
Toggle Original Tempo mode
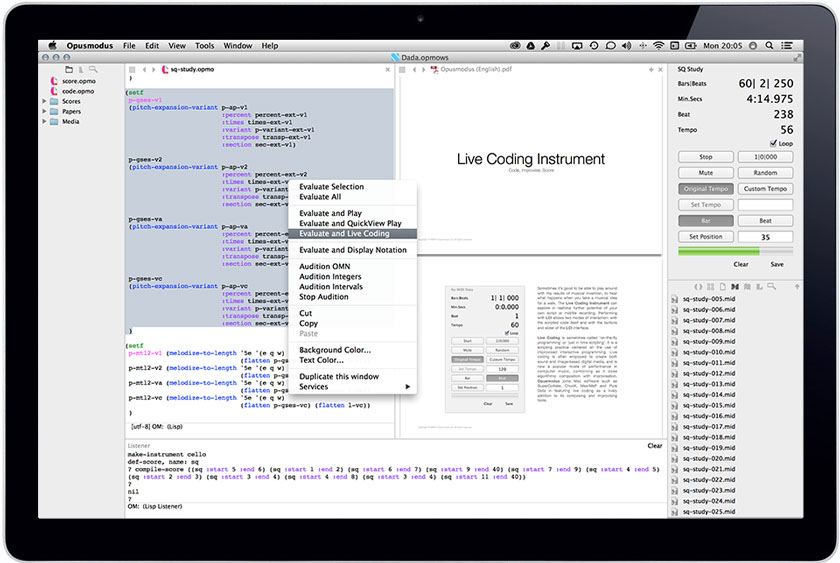click(706, 189)
